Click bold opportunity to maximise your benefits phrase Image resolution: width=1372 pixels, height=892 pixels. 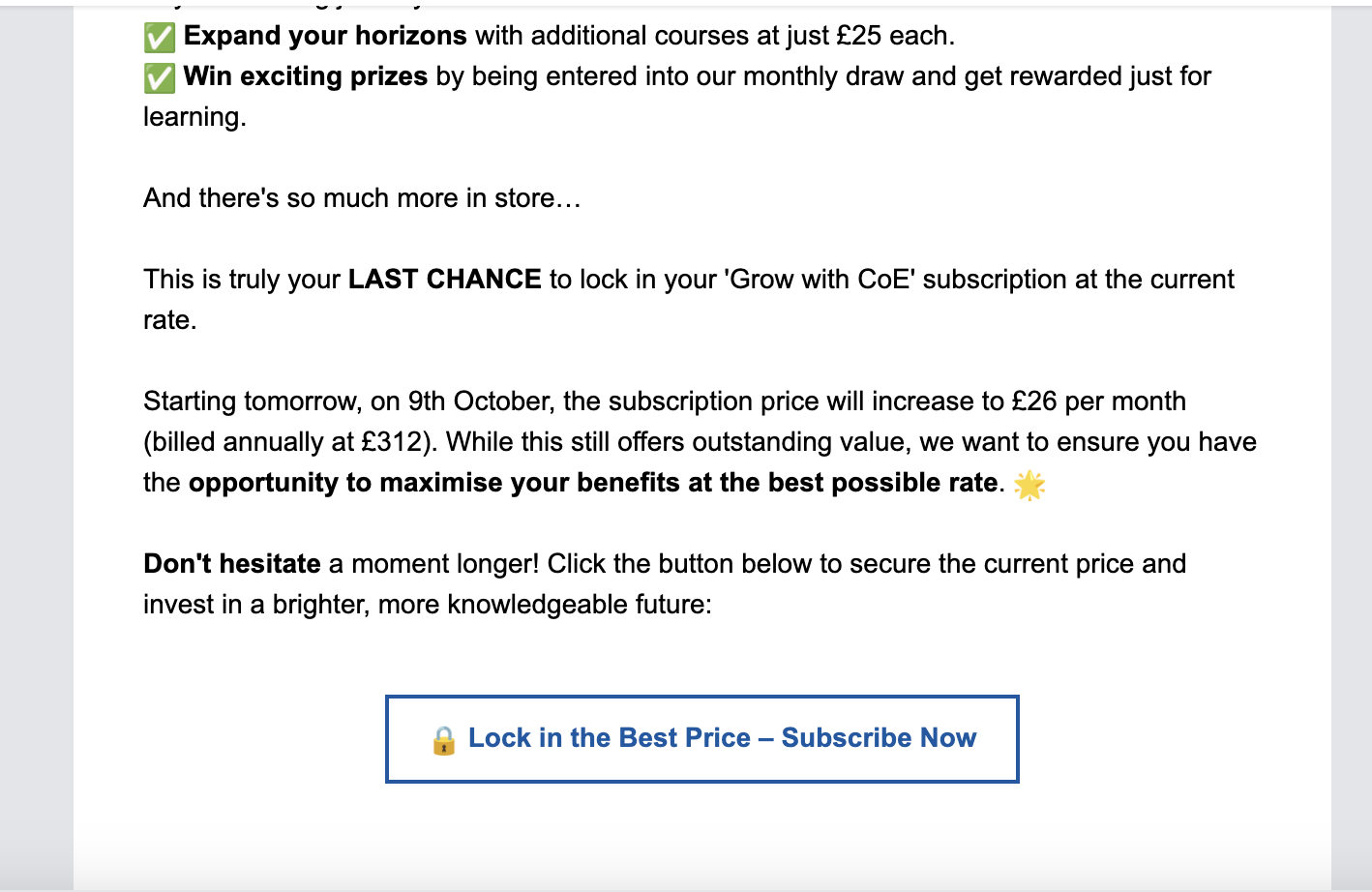(434, 483)
